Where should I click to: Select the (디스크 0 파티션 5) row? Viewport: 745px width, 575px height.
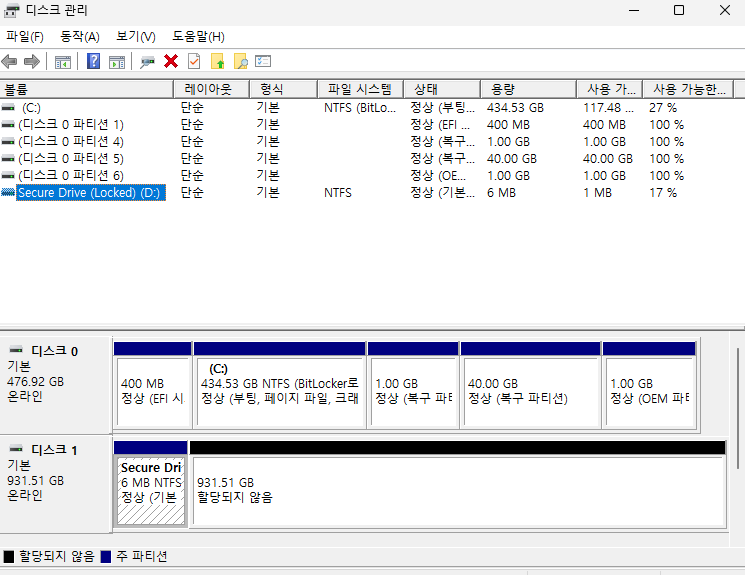pos(367,158)
